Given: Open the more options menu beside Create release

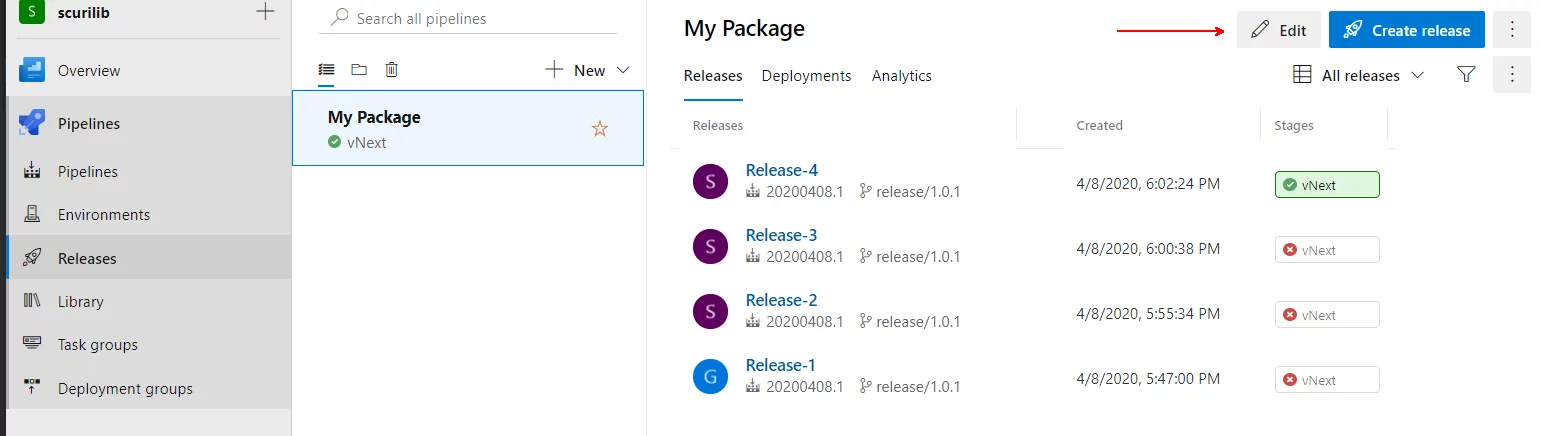Looking at the screenshot, I should pos(1512,30).
